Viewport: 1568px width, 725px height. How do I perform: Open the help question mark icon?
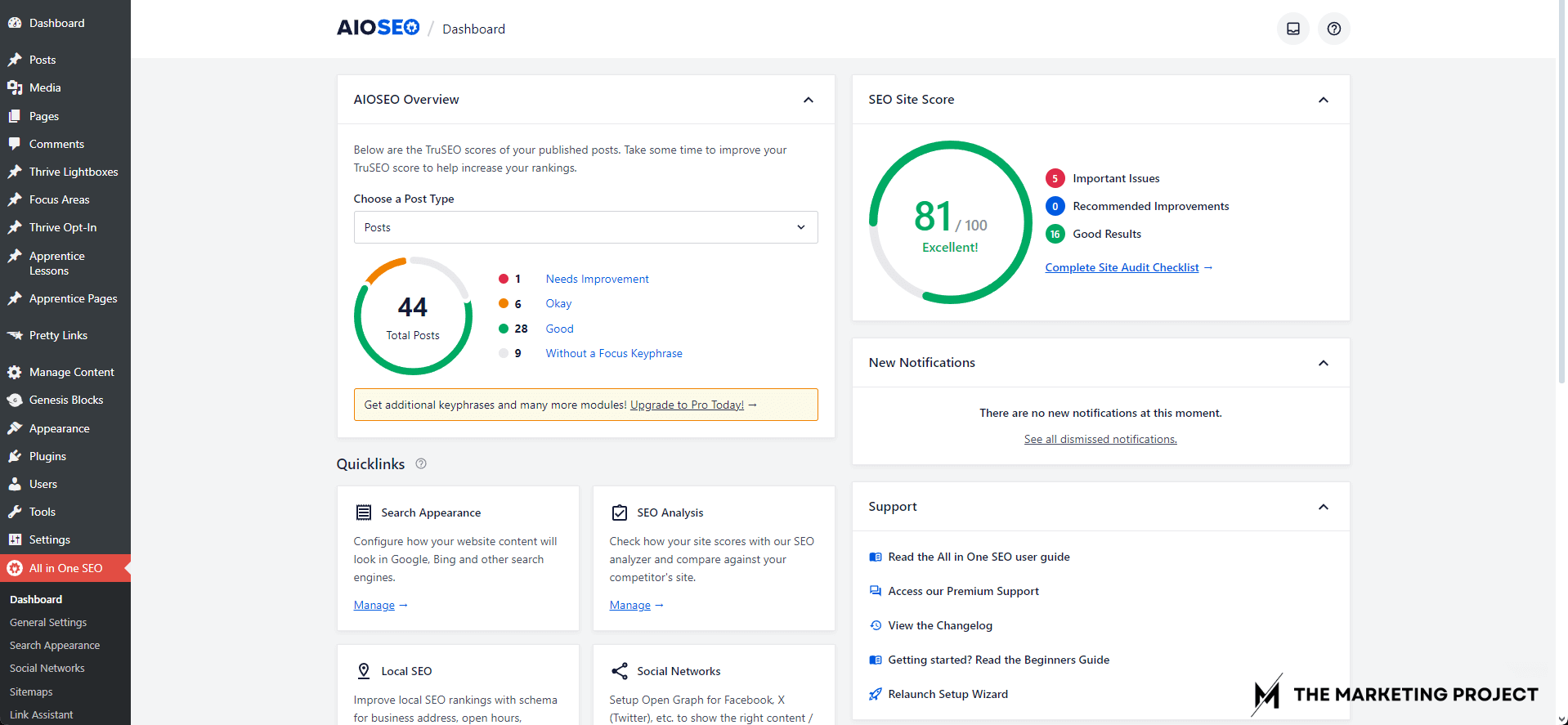coord(1333,29)
